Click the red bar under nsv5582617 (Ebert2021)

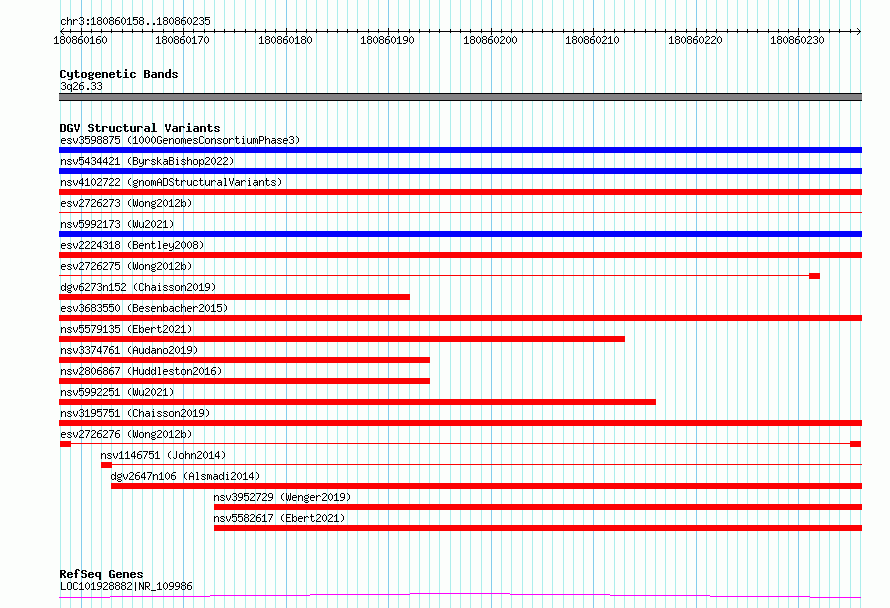click(538, 528)
